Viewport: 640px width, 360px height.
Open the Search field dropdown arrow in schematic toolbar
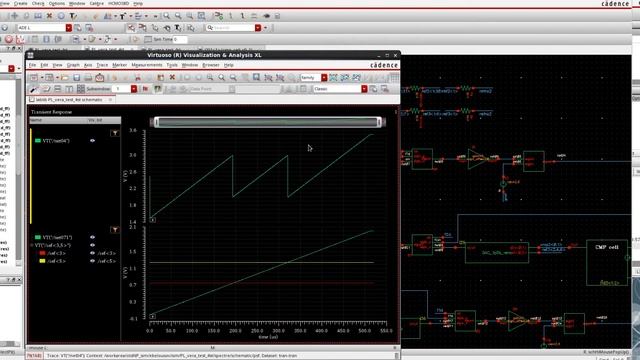[258, 28]
